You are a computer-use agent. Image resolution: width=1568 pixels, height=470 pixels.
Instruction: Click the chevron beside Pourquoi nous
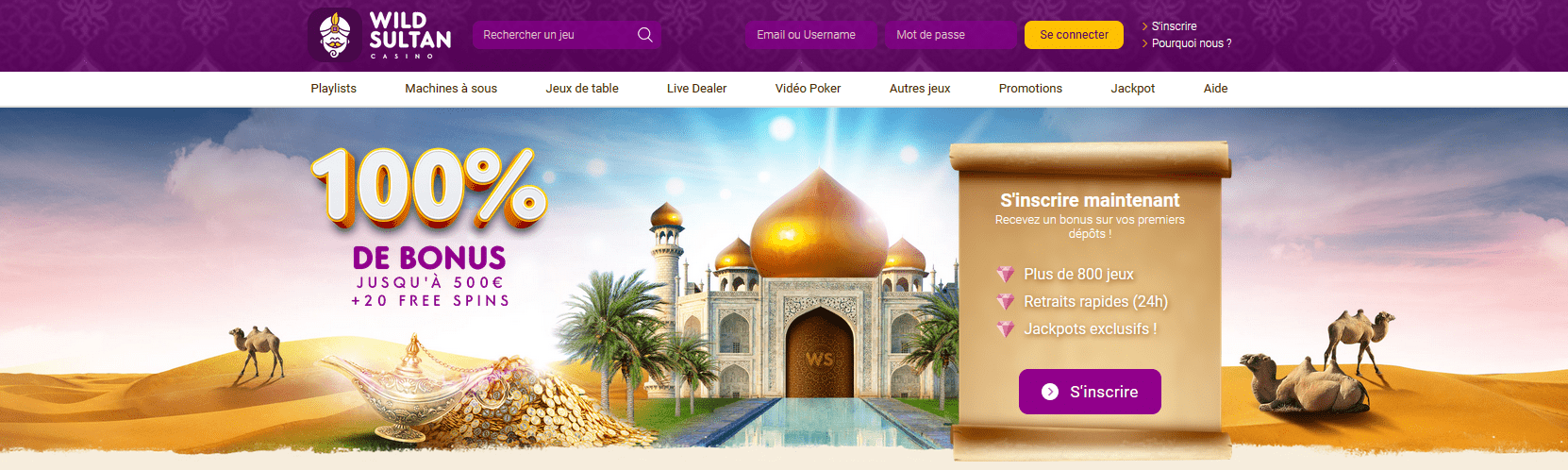pos(1144,43)
